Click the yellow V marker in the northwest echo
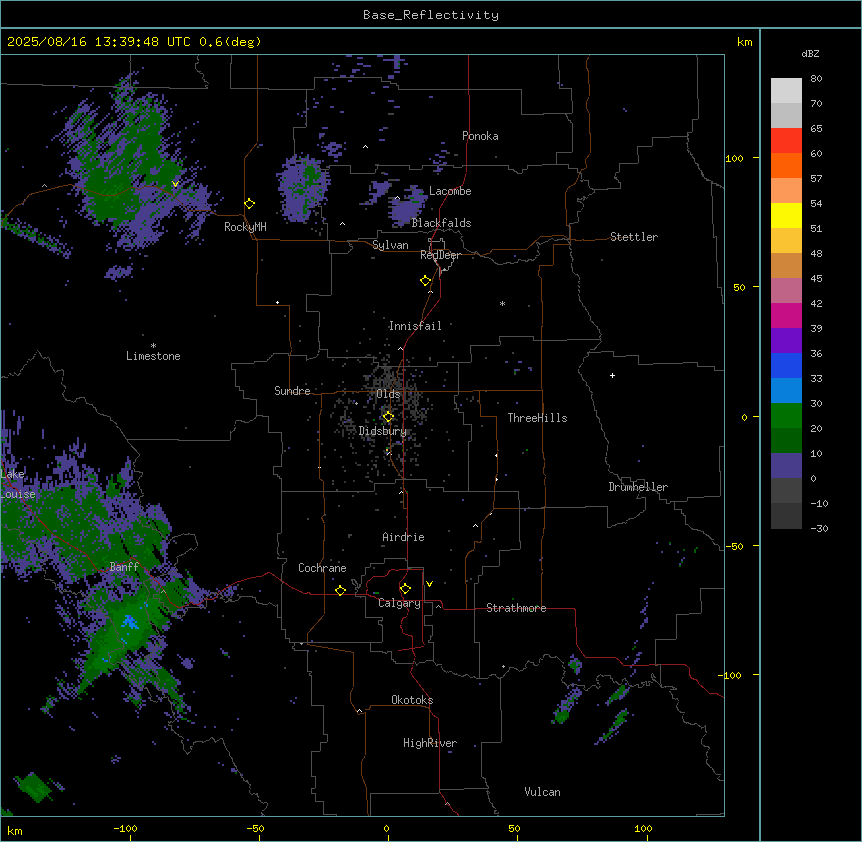 (175, 184)
